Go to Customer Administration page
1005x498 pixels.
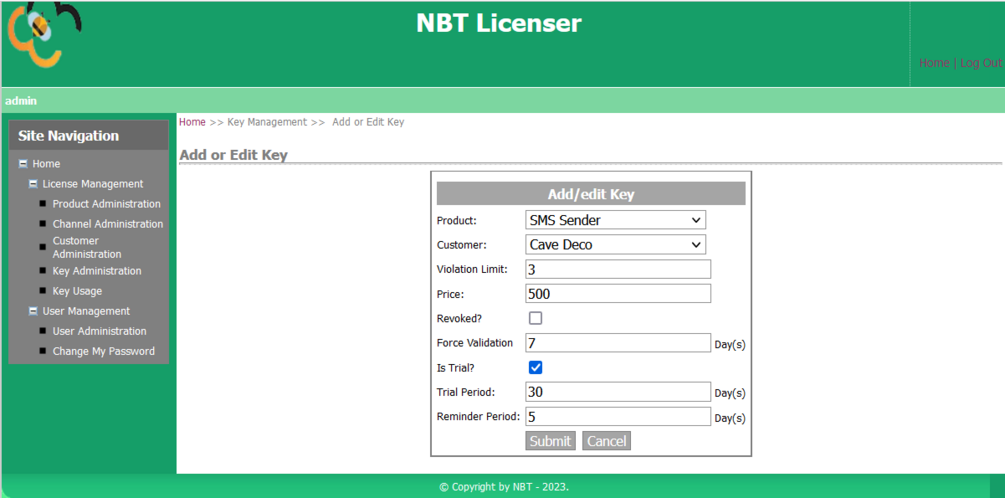pos(87,247)
